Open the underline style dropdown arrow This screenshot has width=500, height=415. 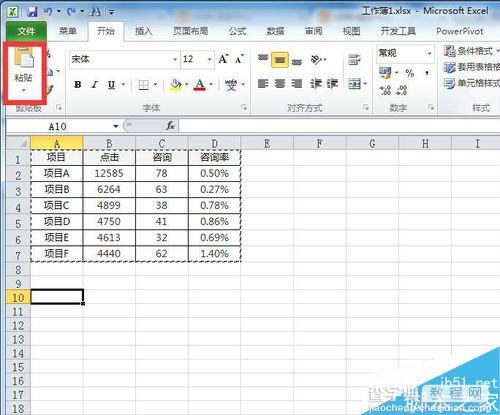coord(123,85)
